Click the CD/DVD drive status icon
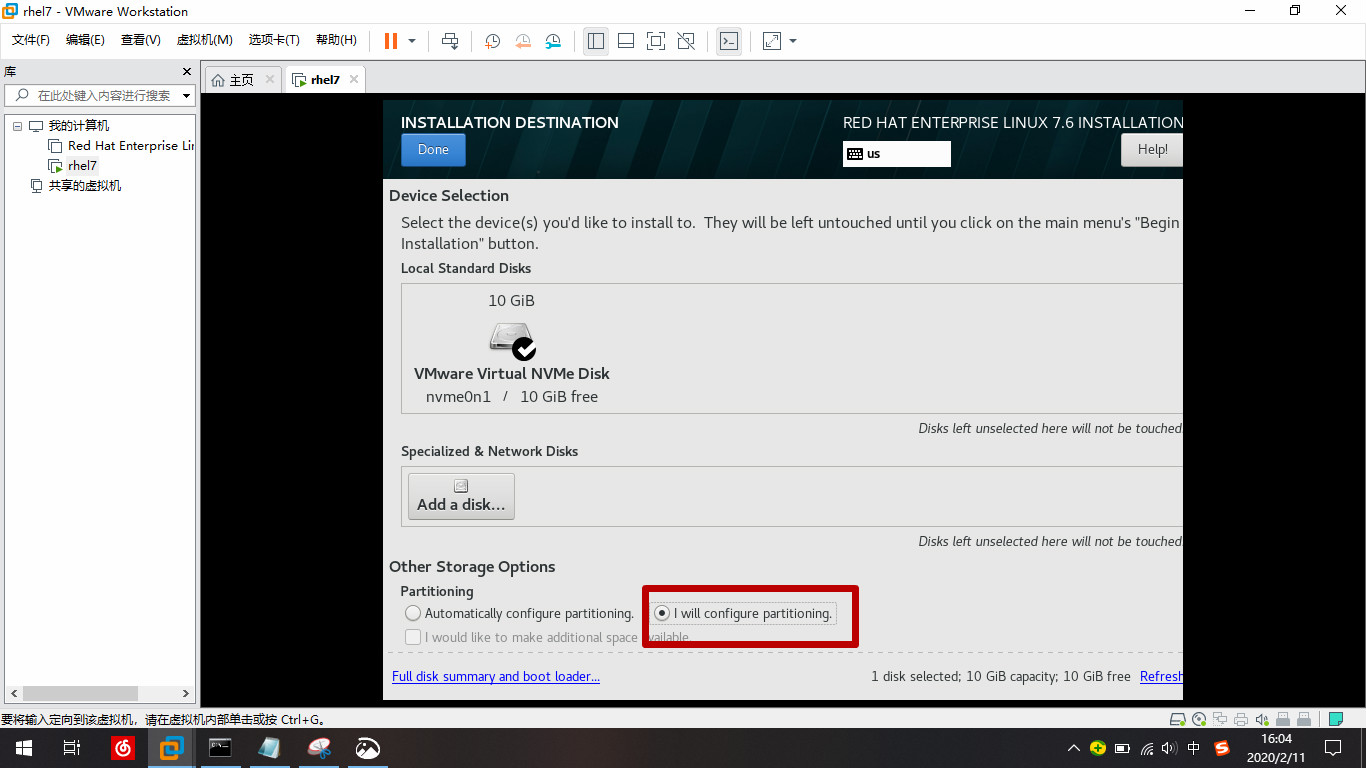 pyautogui.click(x=1199, y=719)
